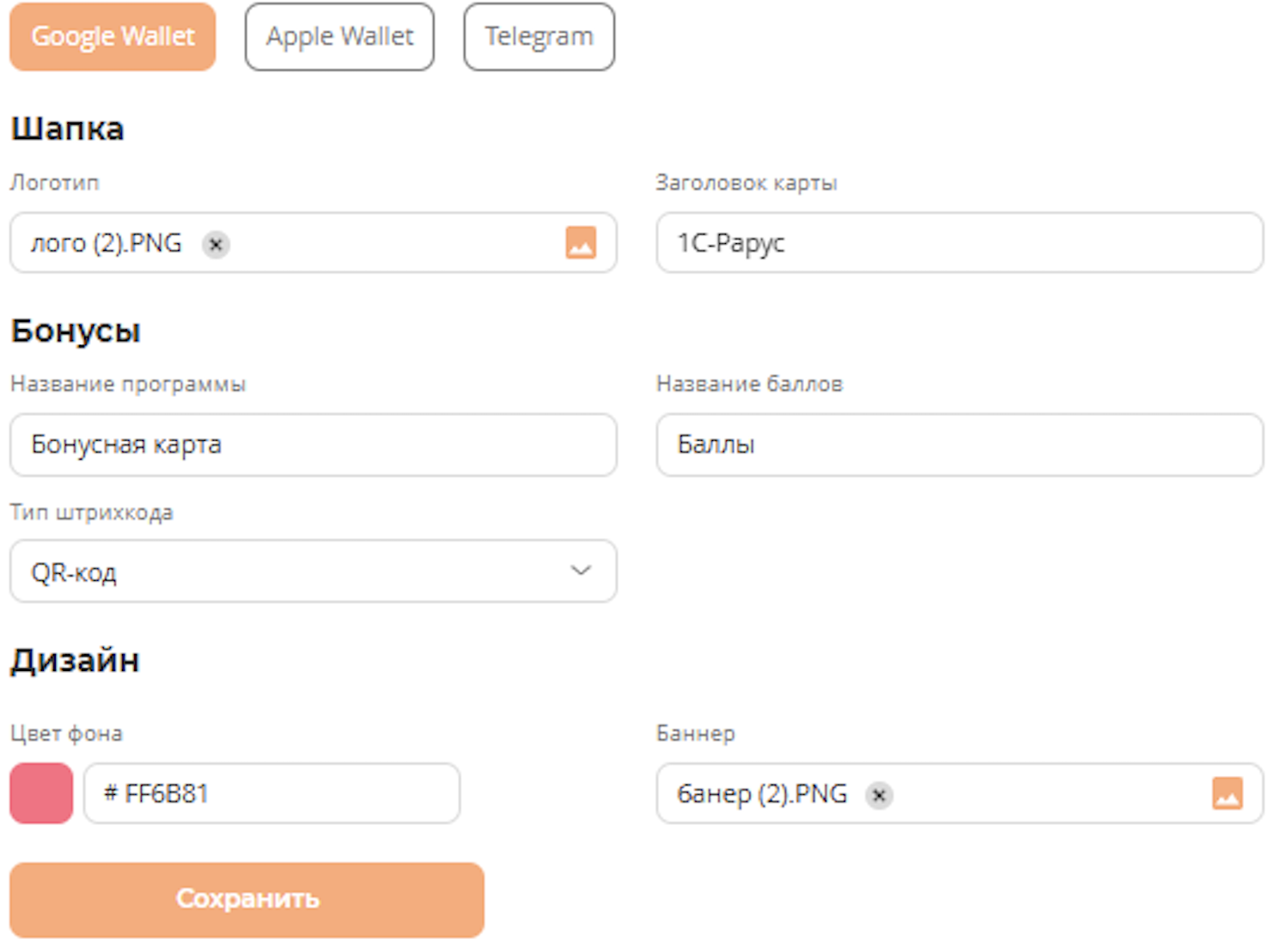Remove the uploaded лого (2).PNG file
This screenshot has width=1286, height=952.
216,245
